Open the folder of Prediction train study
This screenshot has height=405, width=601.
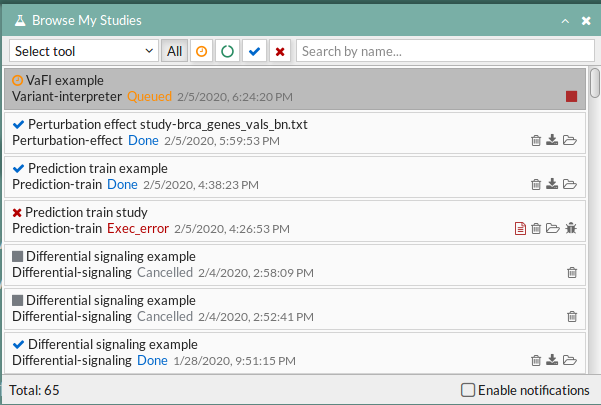pos(552,228)
